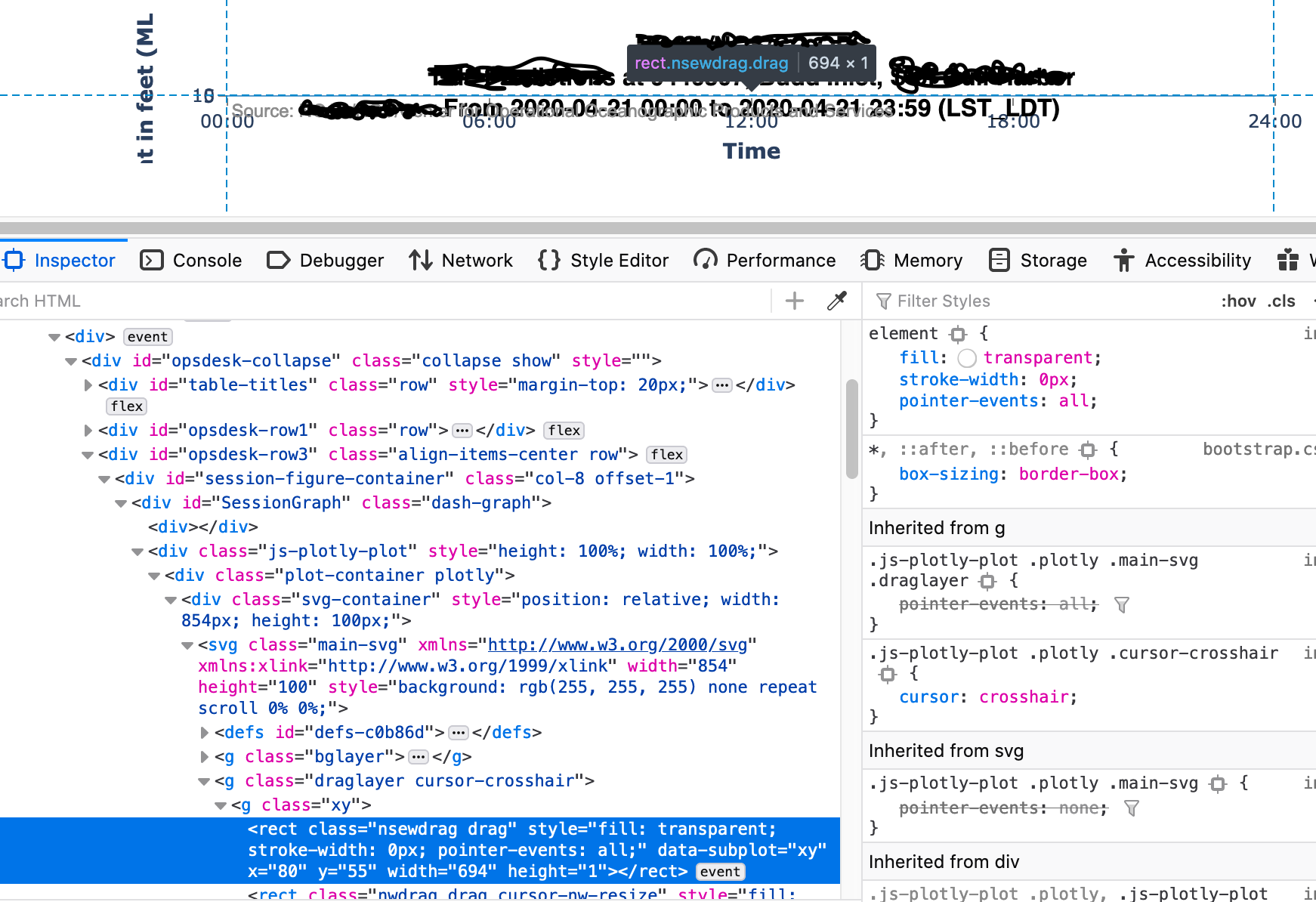Screen dimensions: 1316x902
Task: Toggle the flex badge on align-items-center row
Action: click(x=666, y=454)
